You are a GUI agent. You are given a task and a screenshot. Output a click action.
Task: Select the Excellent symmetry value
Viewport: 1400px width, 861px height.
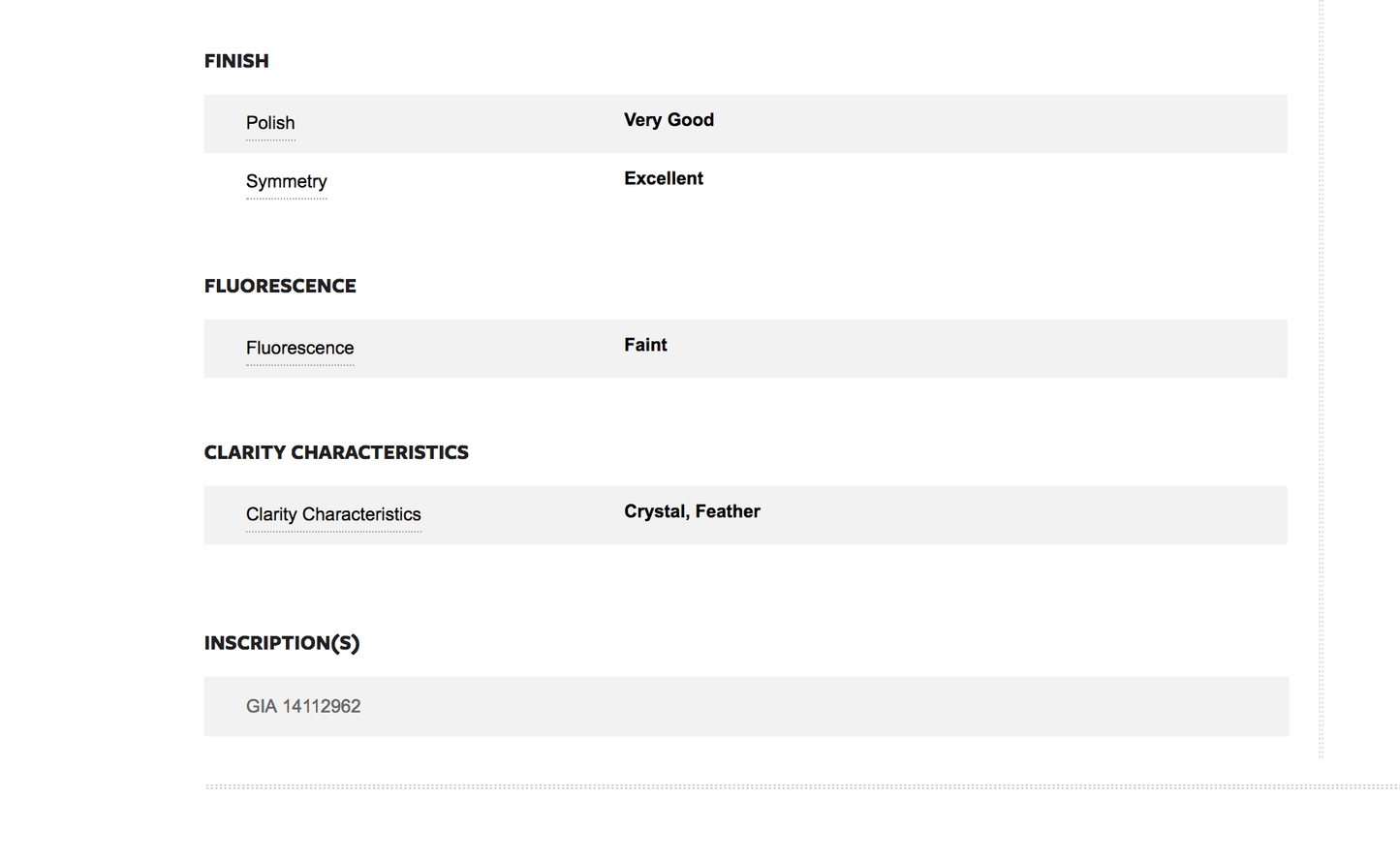(664, 178)
